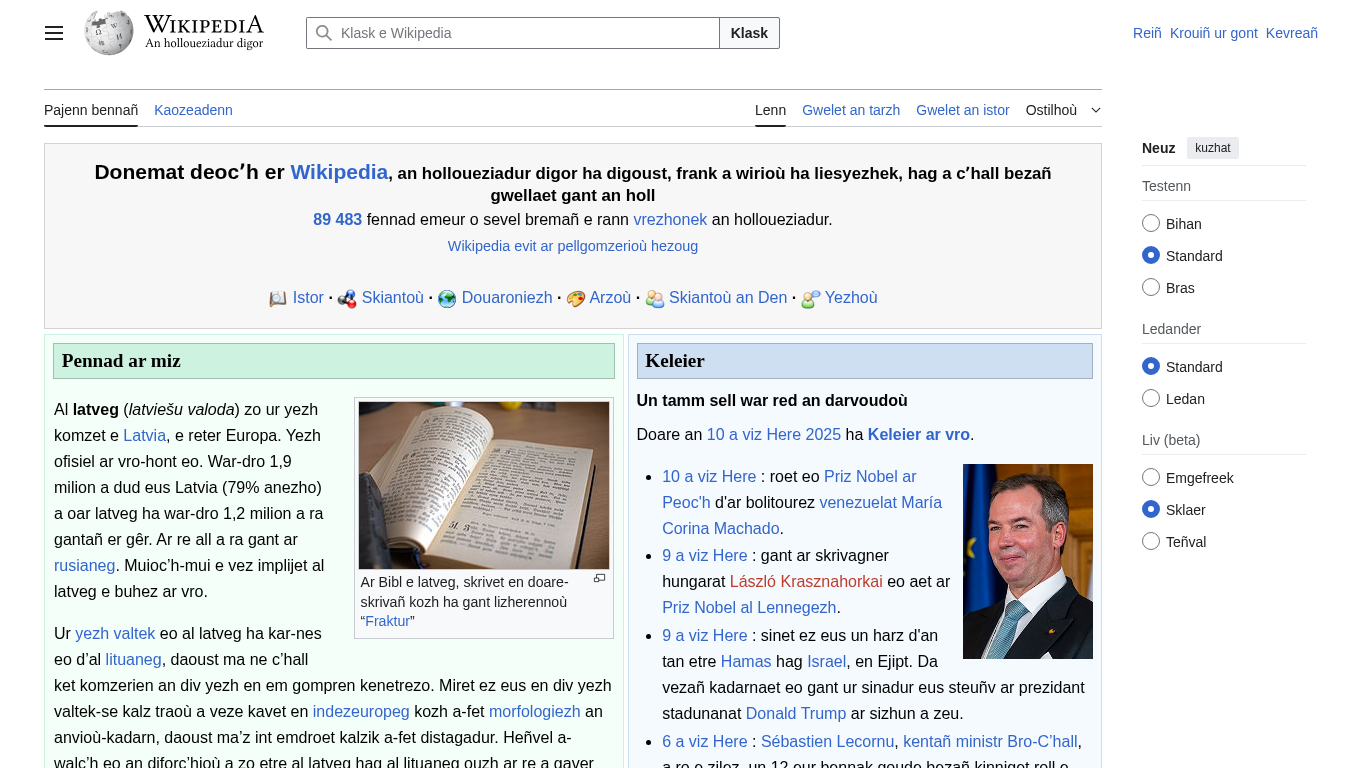Open the Latvian Bible book thumbnail

[x=484, y=485]
